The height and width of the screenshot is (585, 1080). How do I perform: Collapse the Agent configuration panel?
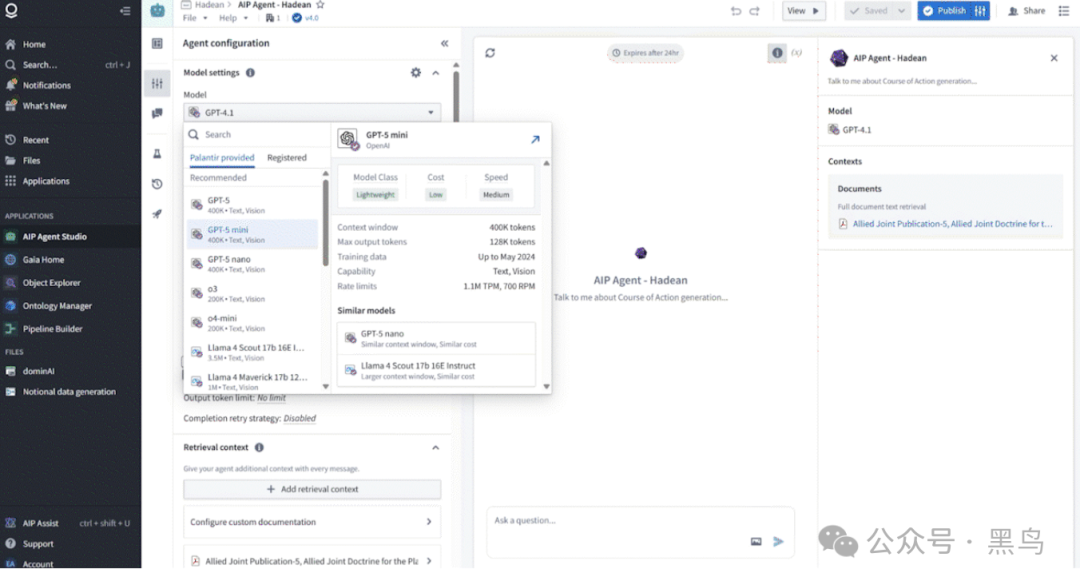(x=444, y=43)
